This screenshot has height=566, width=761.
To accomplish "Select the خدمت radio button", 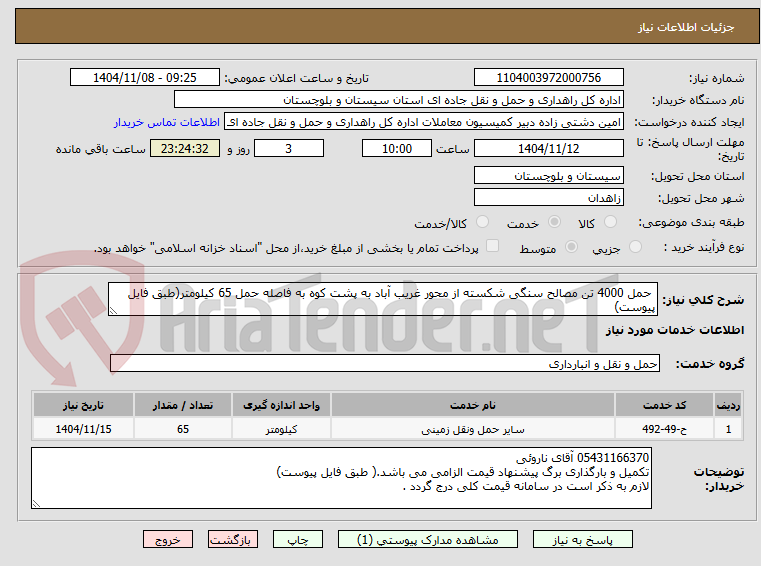I will tap(554, 222).
